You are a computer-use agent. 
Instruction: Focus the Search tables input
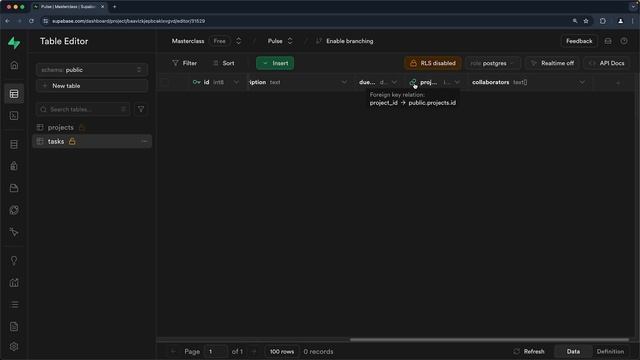[83, 109]
